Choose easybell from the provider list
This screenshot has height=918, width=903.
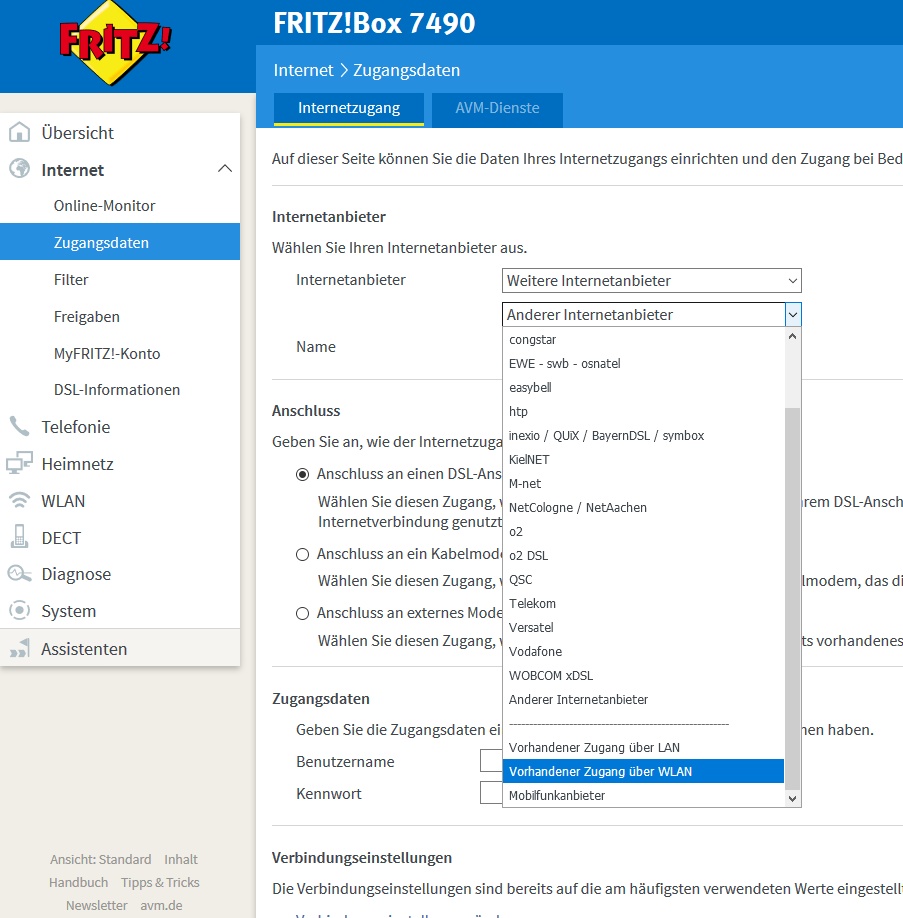pyautogui.click(x=643, y=388)
